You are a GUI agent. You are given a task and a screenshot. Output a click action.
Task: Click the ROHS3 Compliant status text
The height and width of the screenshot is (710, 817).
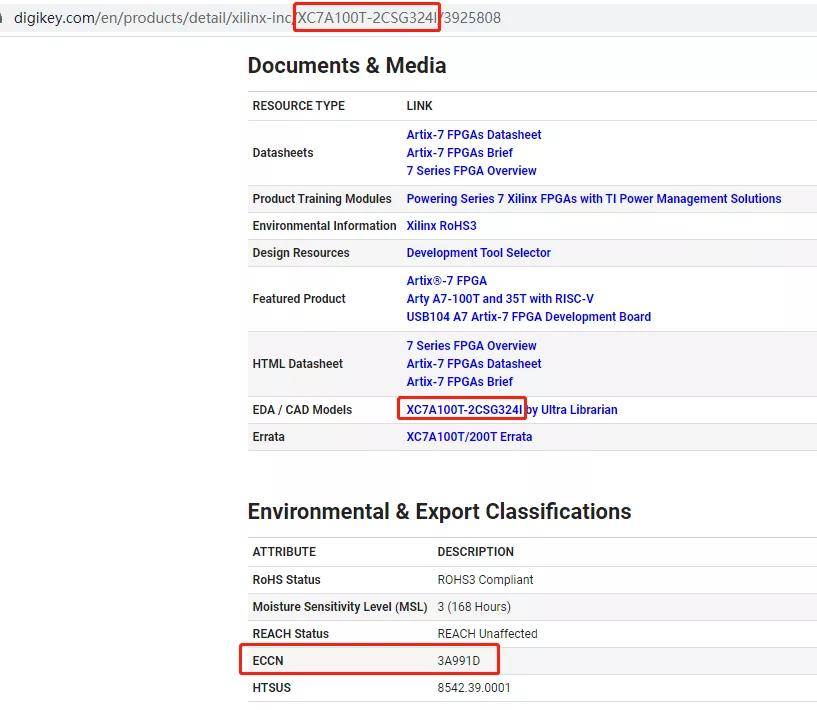(x=485, y=580)
